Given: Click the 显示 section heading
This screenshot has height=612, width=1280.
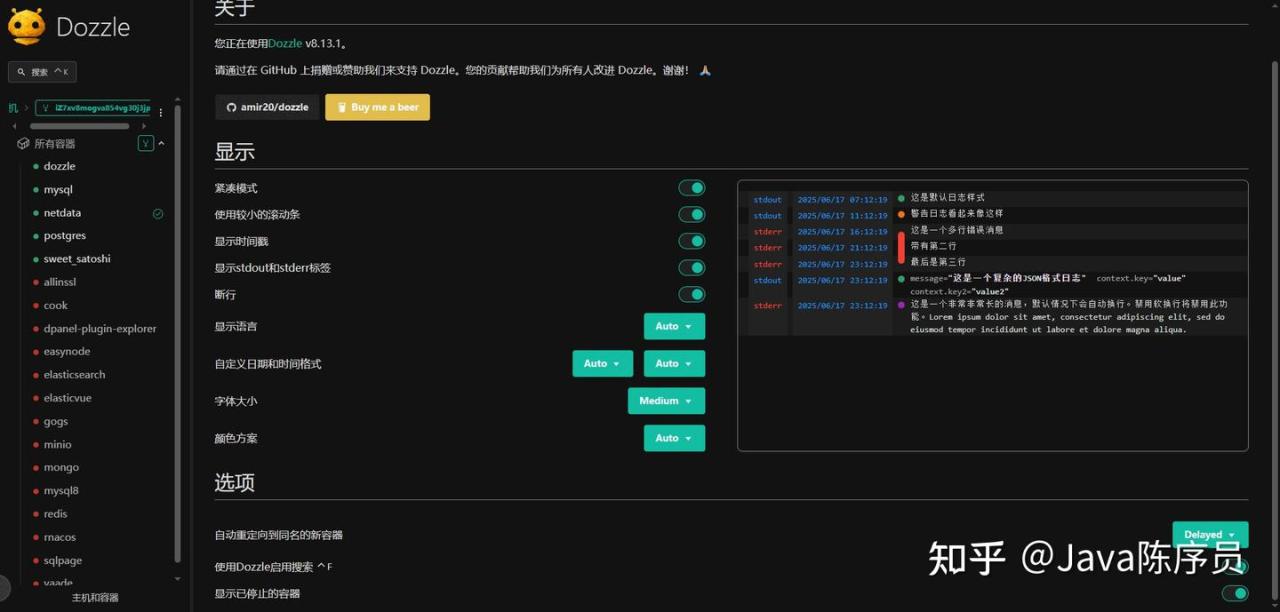Looking at the screenshot, I should [x=234, y=152].
